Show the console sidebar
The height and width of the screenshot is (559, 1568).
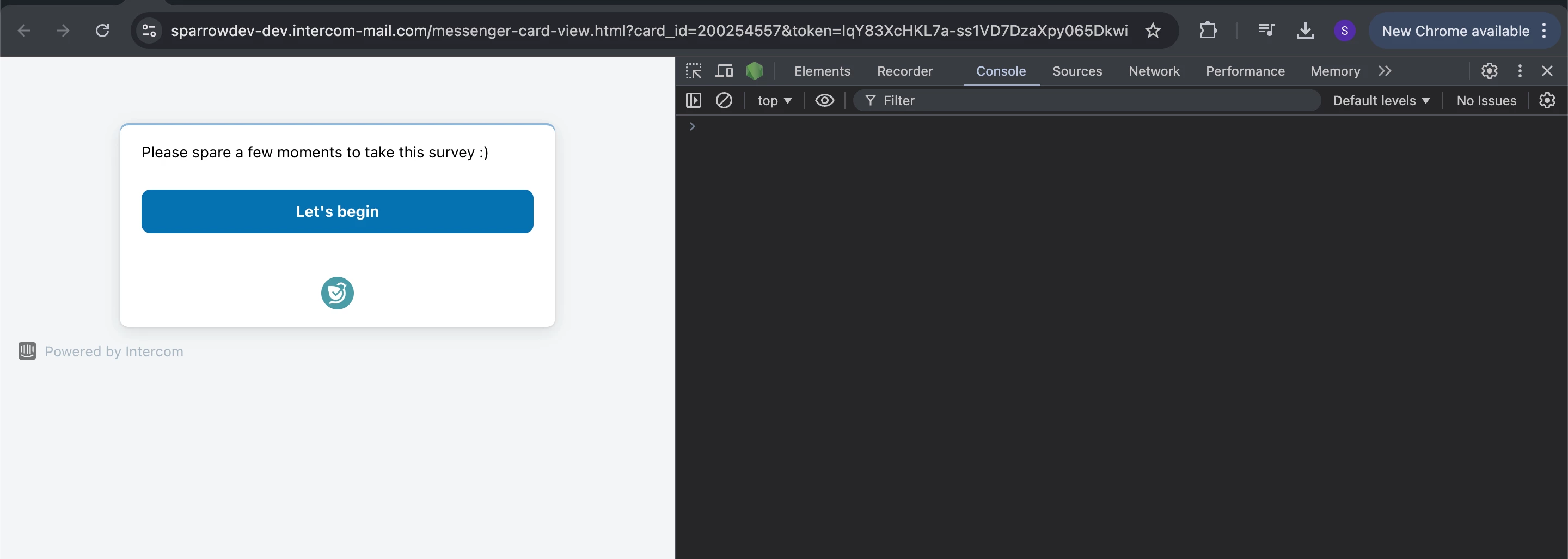click(693, 100)
